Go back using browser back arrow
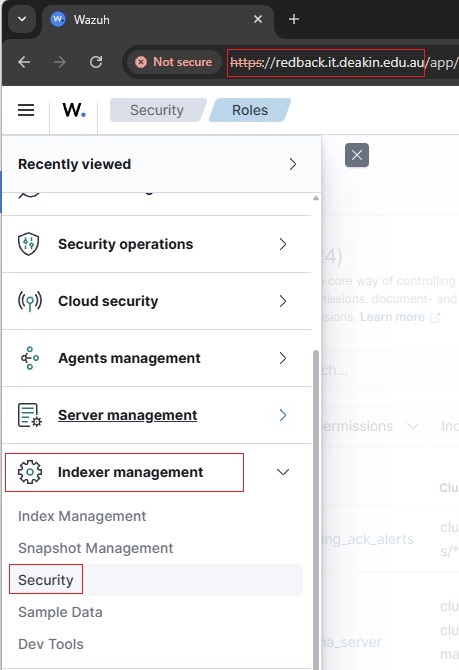Screen dimensions: 459x670 pos(24,62)
